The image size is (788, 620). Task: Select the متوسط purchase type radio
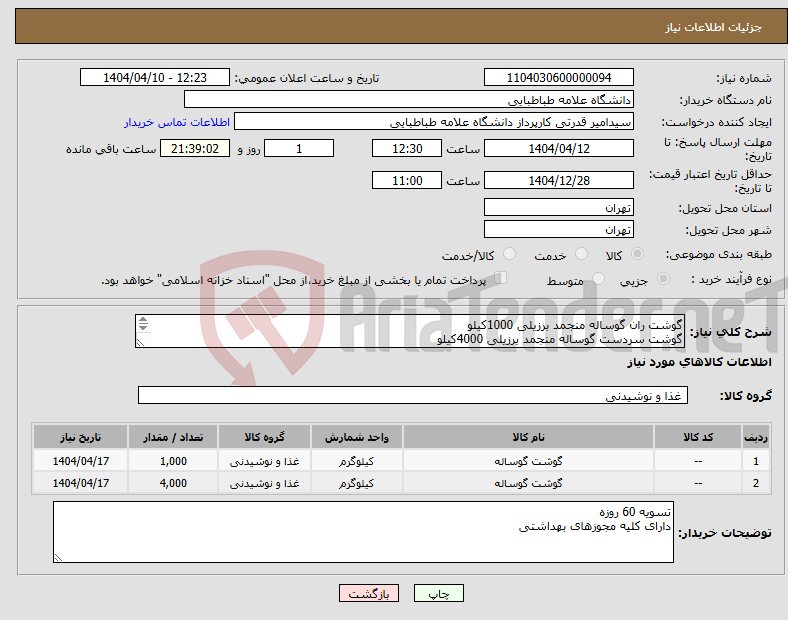(598, 278)
